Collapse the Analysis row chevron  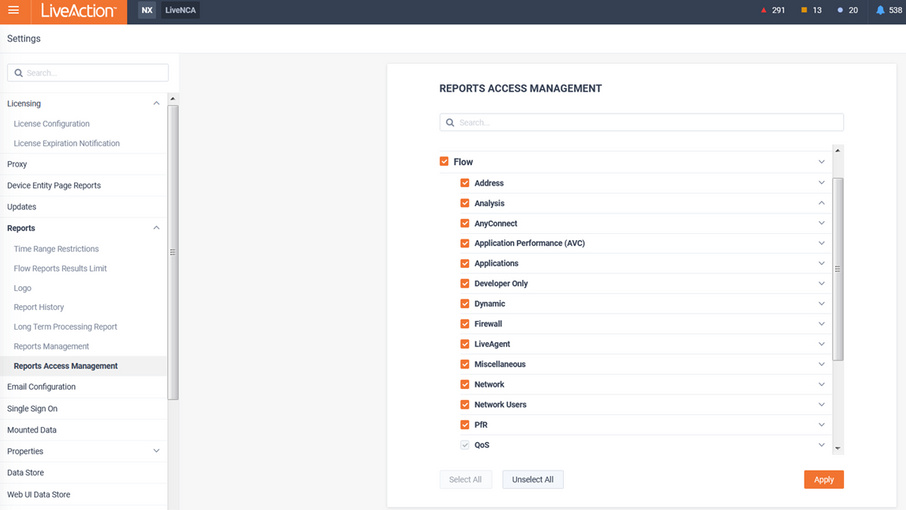pyautogui.click(x=821, y=203)
